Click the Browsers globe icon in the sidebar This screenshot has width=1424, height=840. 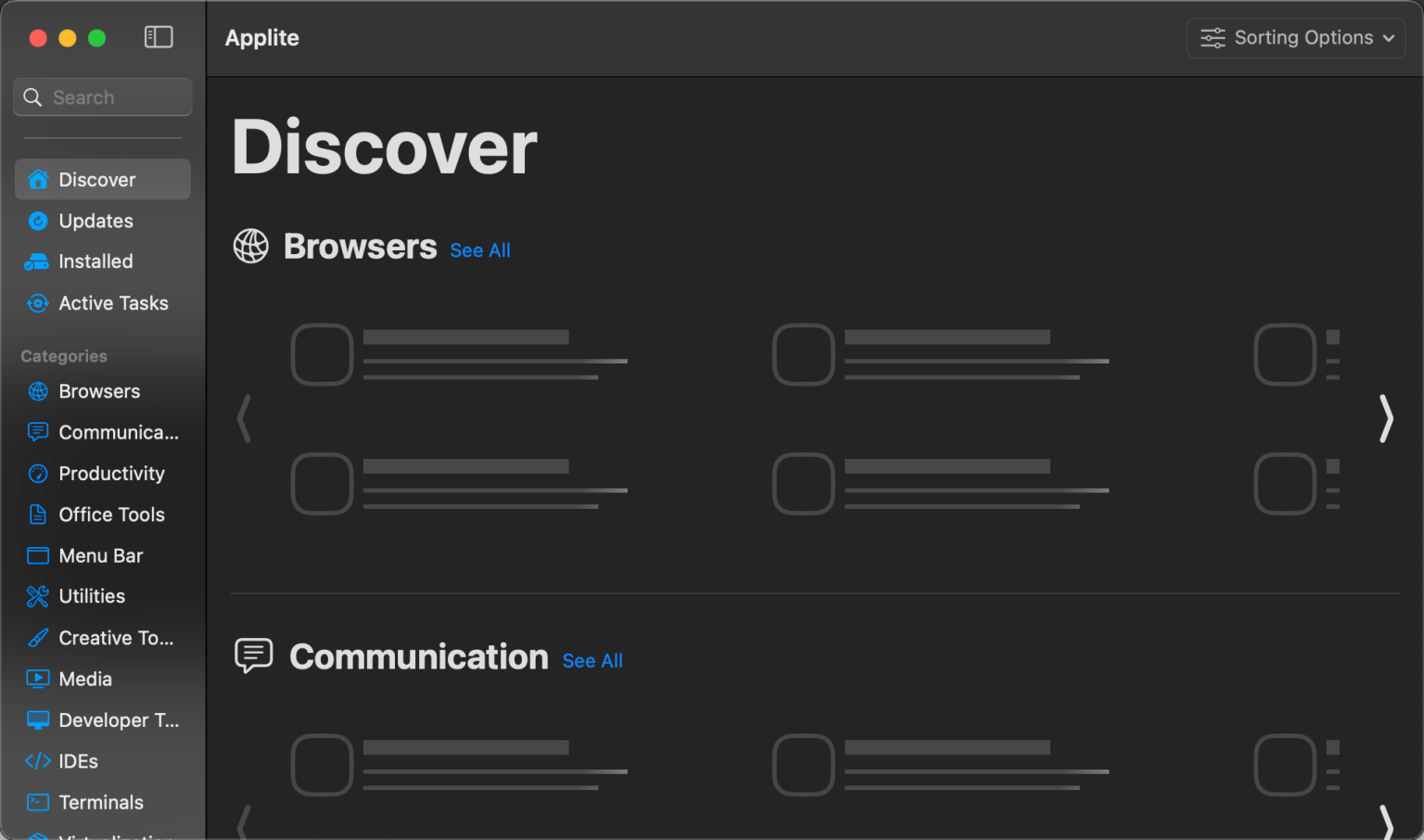pos(37,391)
